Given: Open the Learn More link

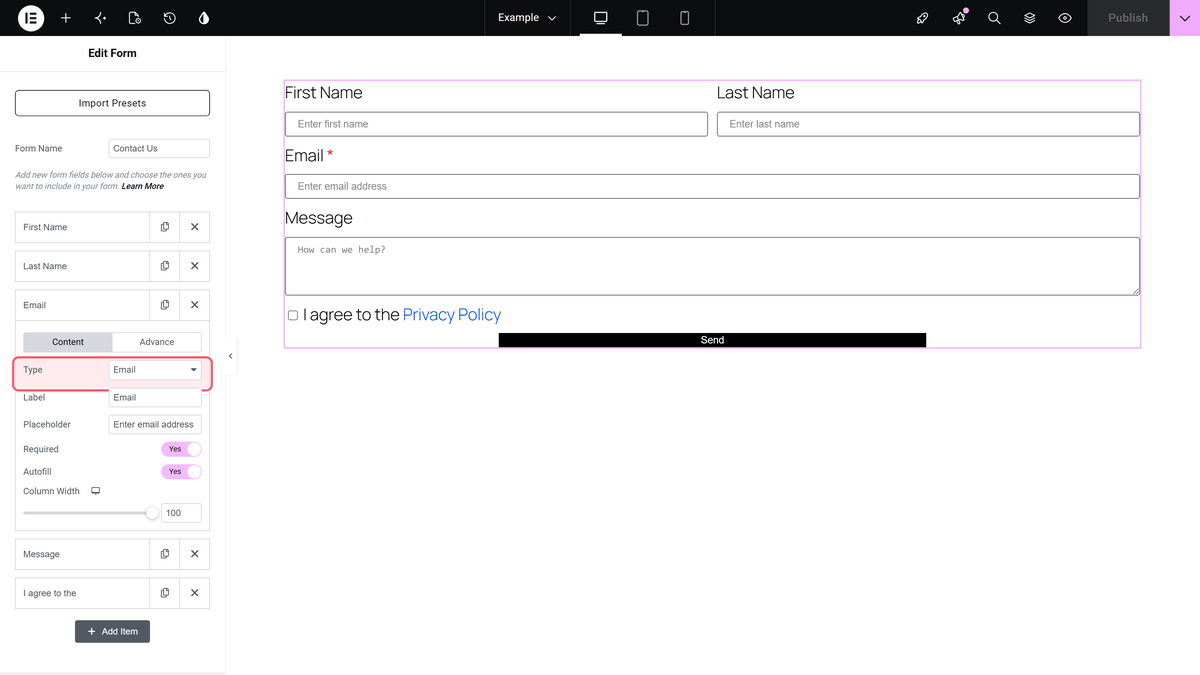Looking at the screenshot, I should tap(143, 186).
